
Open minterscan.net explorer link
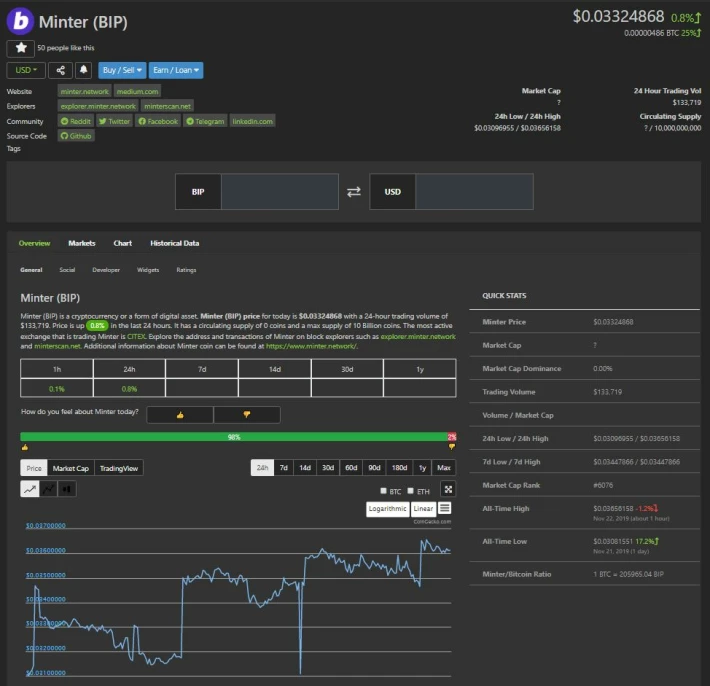coord(167,106)
